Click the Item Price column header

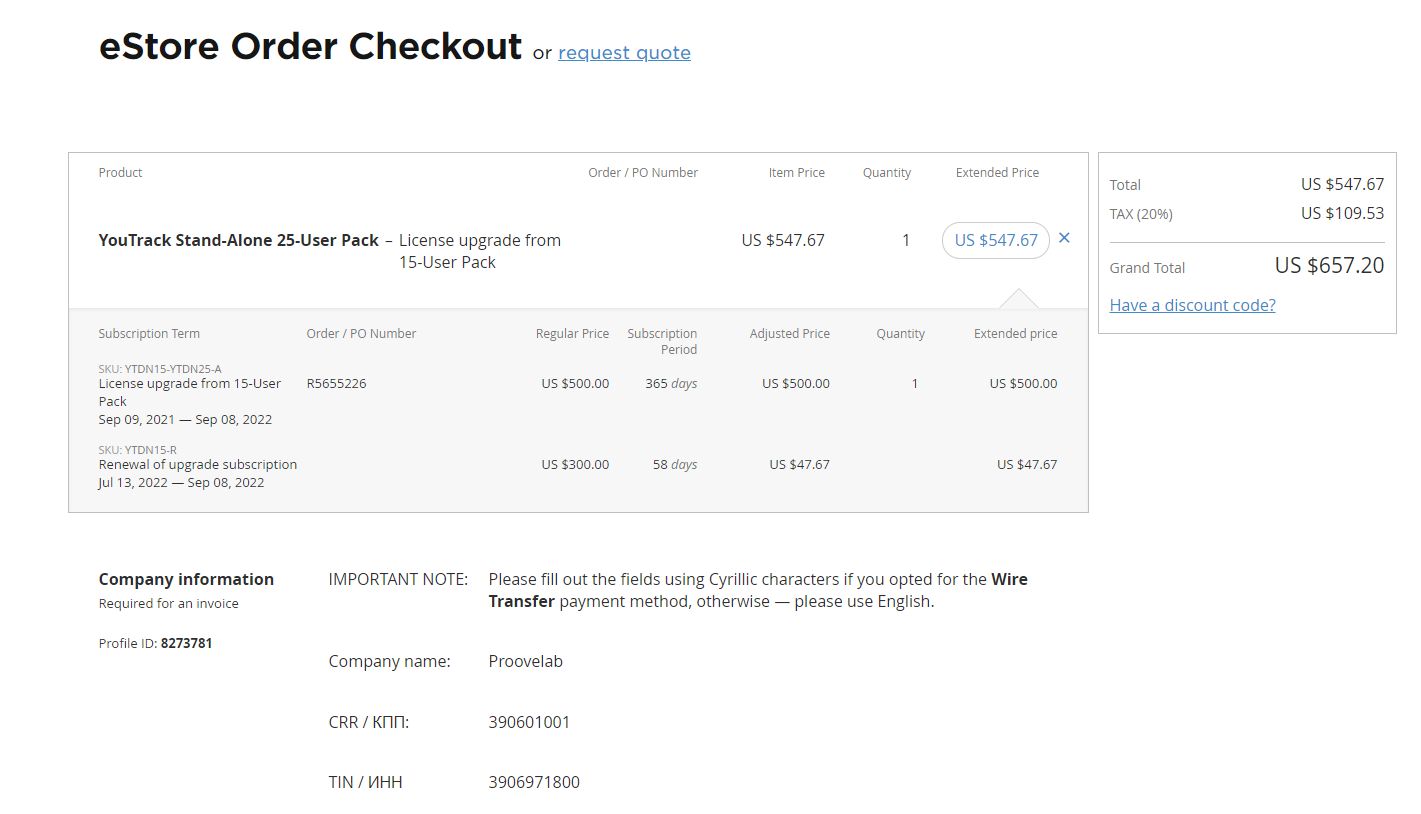[x=796, y=173]
